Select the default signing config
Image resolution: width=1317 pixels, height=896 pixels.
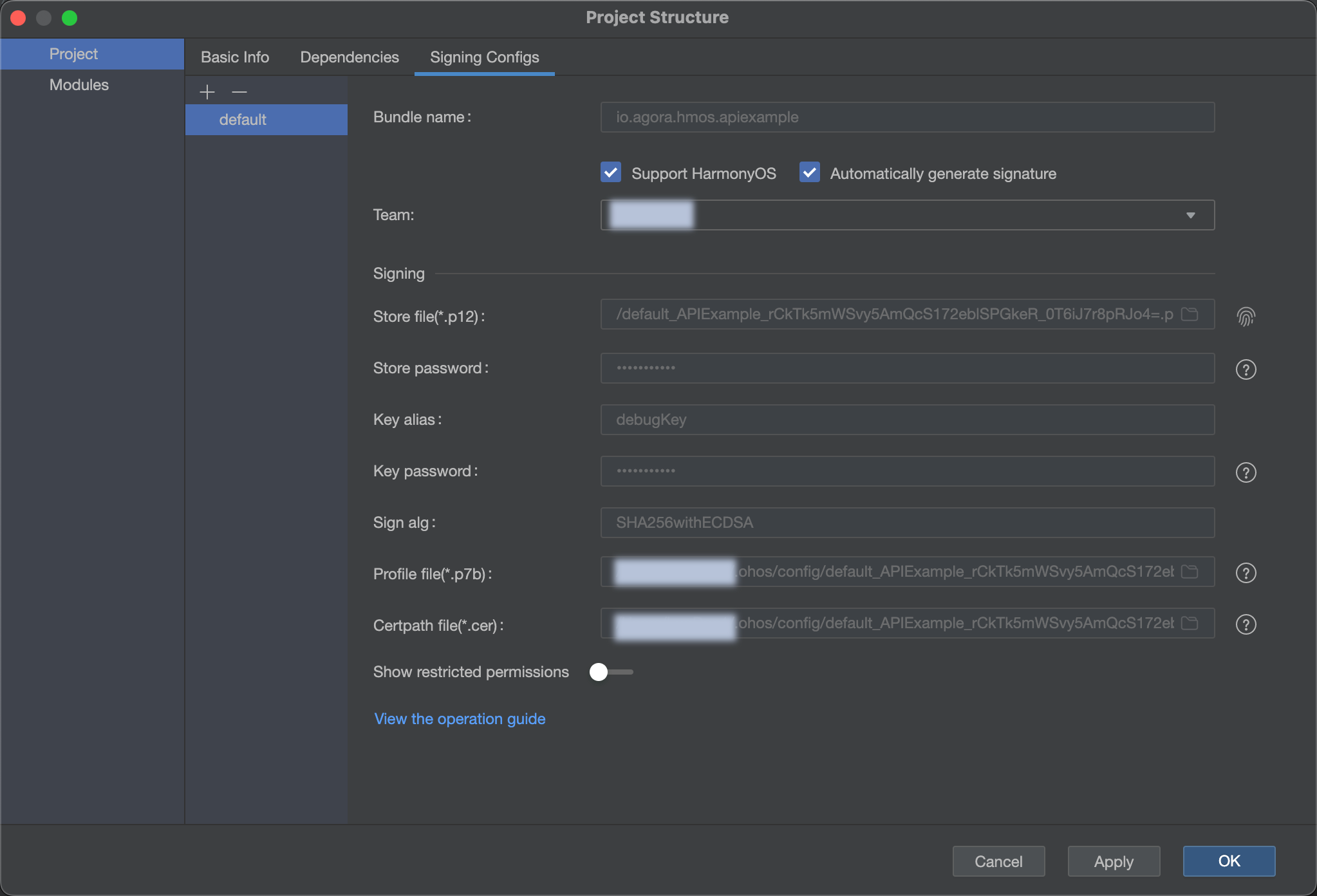pyautogui.click(x=266, y=120)
